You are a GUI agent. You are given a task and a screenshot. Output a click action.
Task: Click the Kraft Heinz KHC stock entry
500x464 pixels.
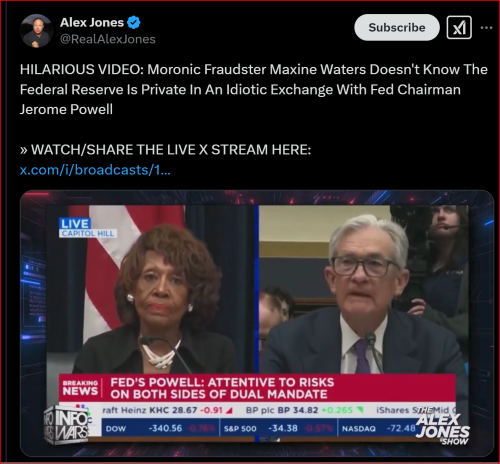167,410
